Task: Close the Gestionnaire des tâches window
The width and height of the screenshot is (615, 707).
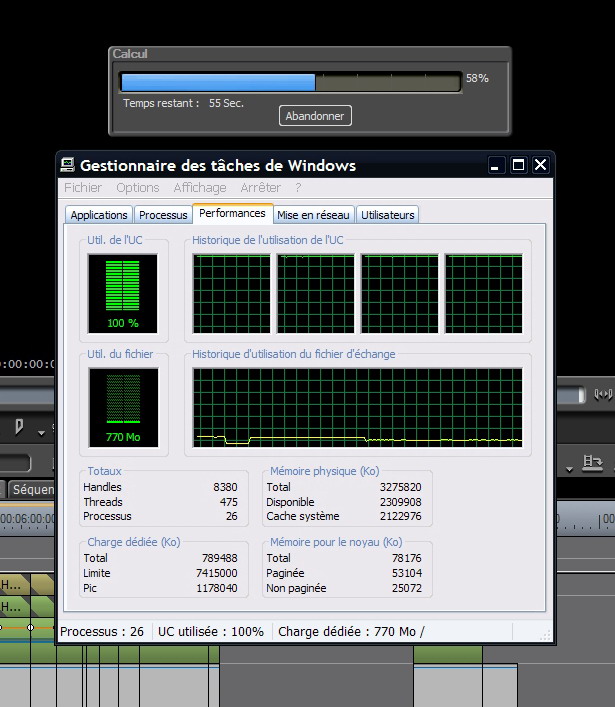Action: [x=541, y=165]
